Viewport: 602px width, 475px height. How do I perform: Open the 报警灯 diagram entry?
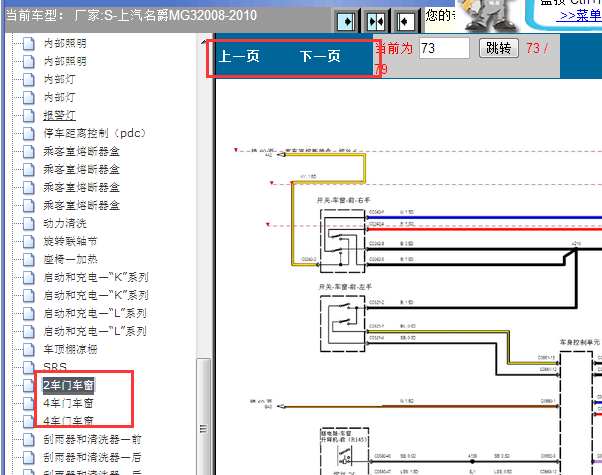point(60,115)
